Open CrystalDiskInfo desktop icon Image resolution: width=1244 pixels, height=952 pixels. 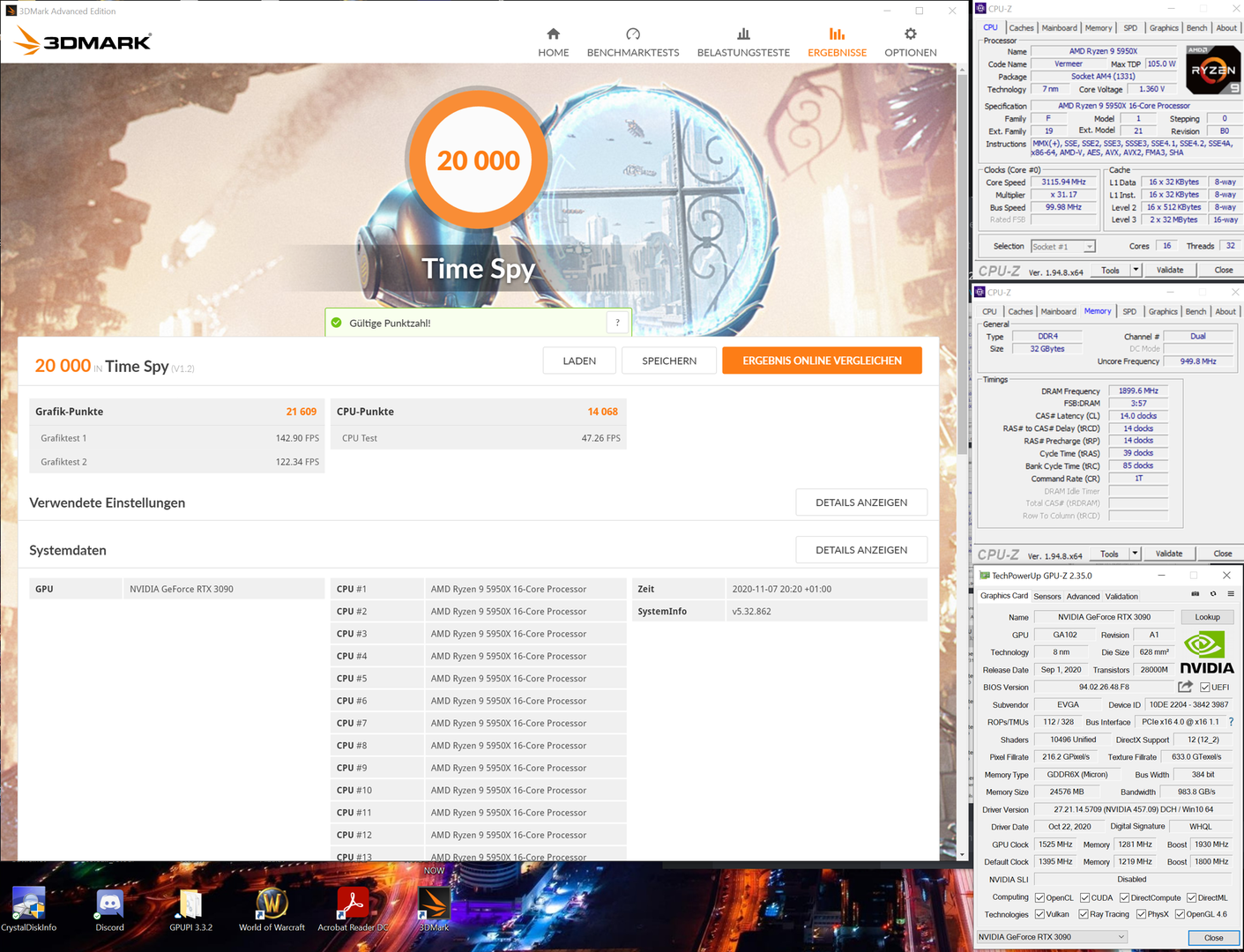pyautogui.click(x=28, y=908)
